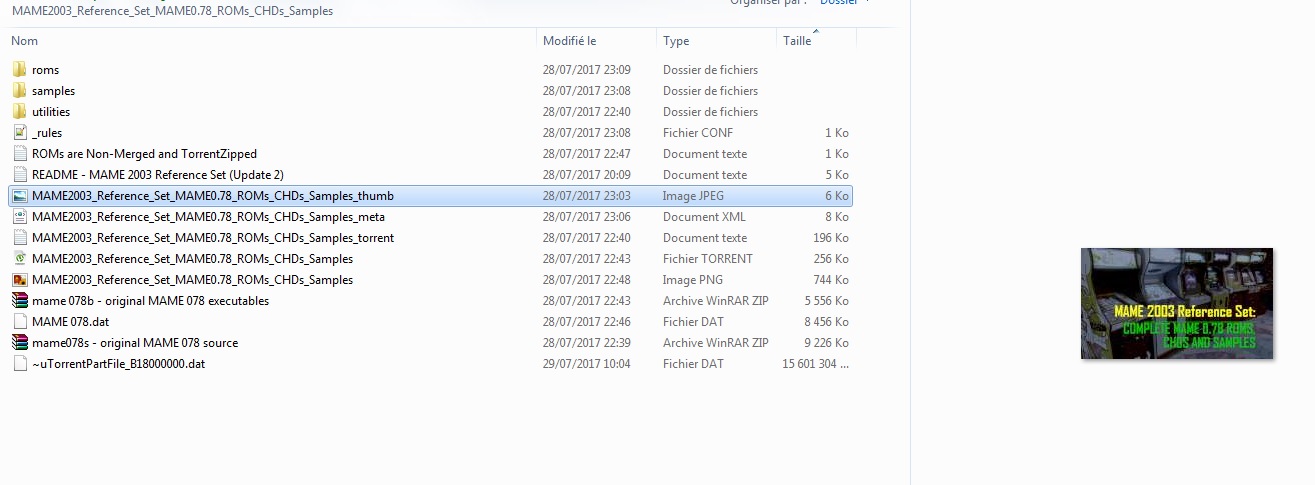Click the 'Image PNG' type cell
Screen dimensions: 1315x485
coord(692,280)
